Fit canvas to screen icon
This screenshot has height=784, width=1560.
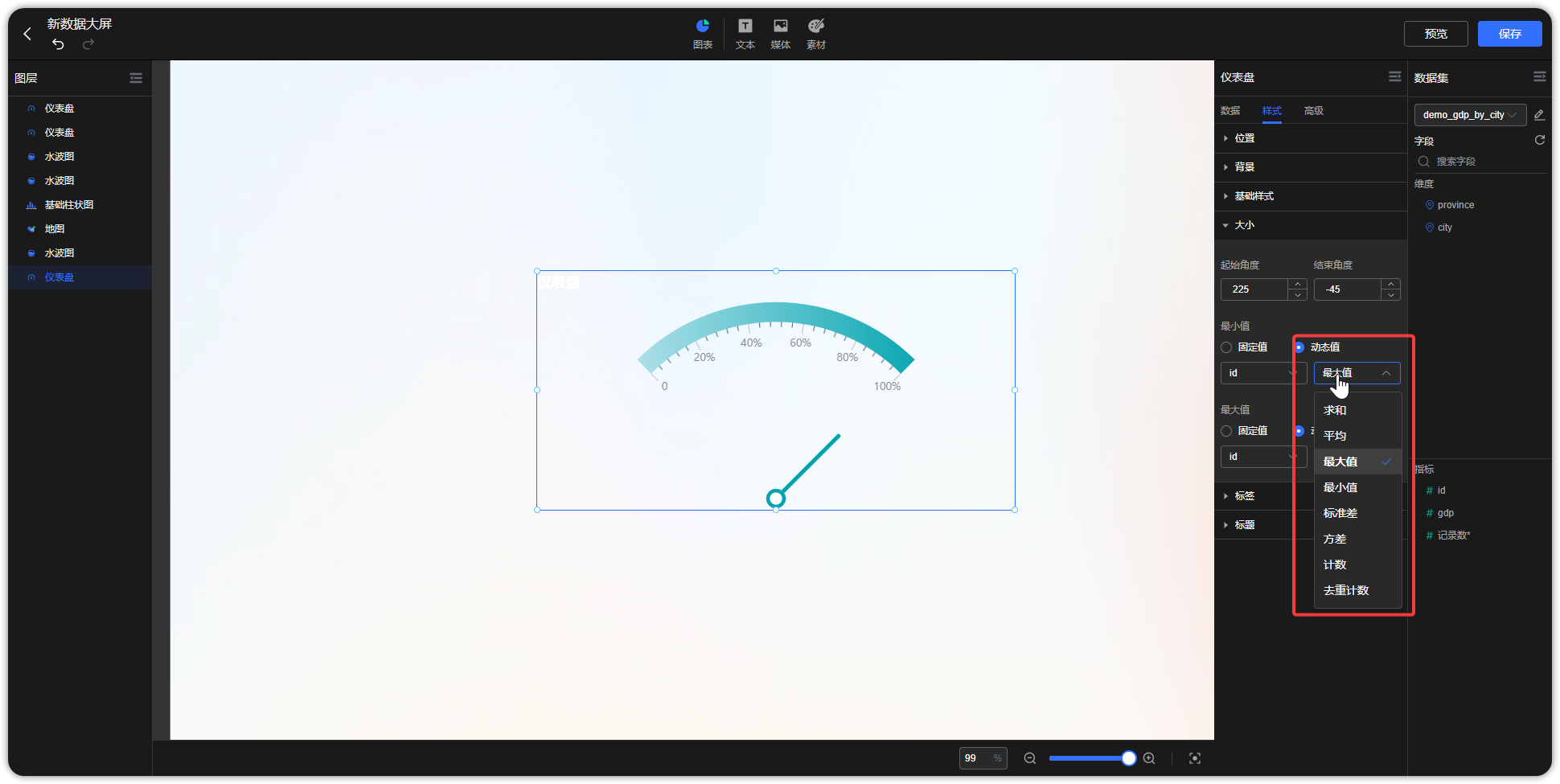pyautogui.click(x=1195, y=758)
